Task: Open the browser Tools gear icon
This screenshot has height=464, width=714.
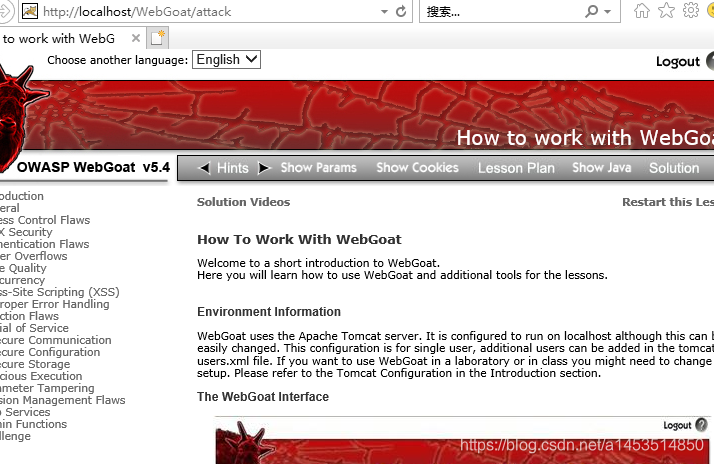Action: 691,10
